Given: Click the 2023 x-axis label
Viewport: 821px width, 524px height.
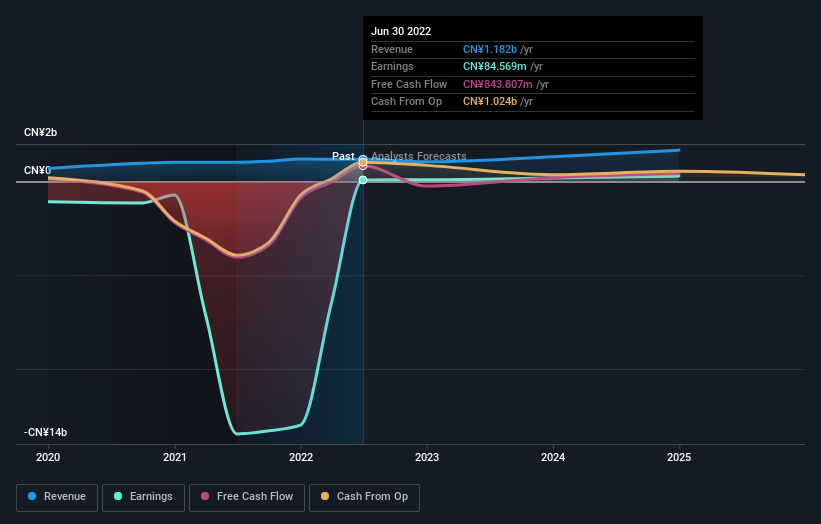Looking at the screenshot, I should (427, 458).
